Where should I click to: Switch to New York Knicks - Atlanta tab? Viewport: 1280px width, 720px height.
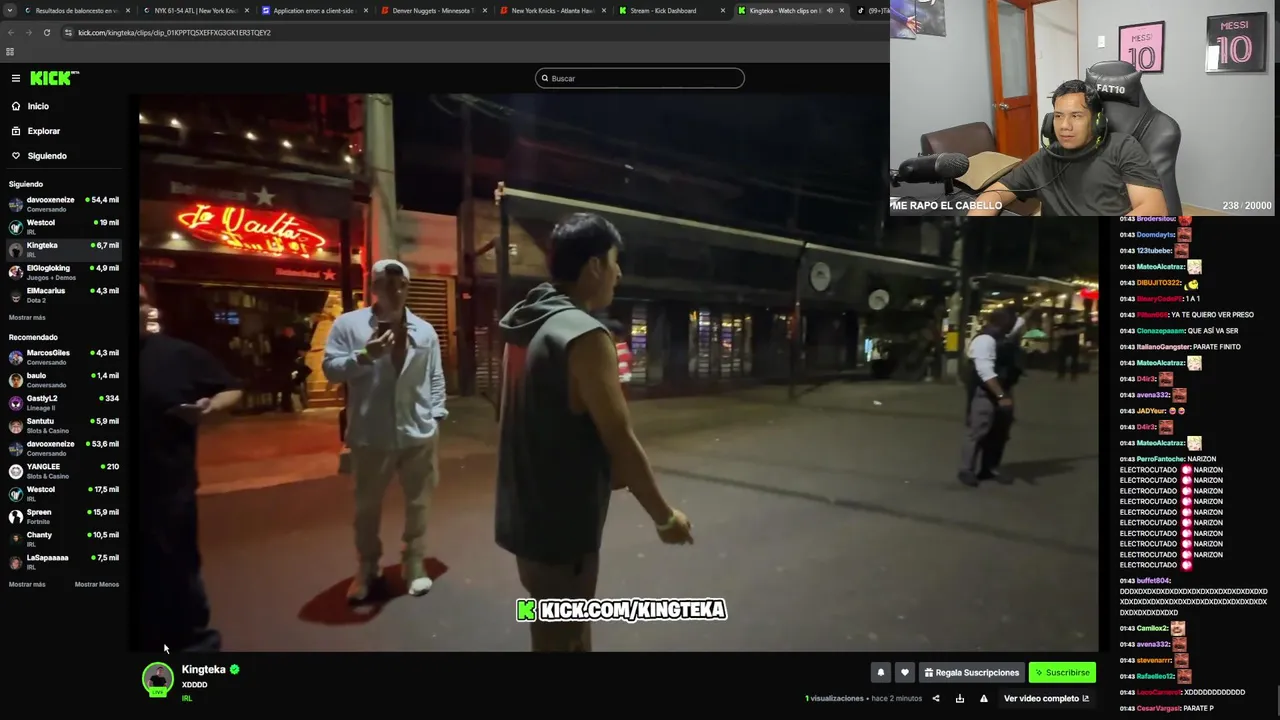click(x=552, y=10)
